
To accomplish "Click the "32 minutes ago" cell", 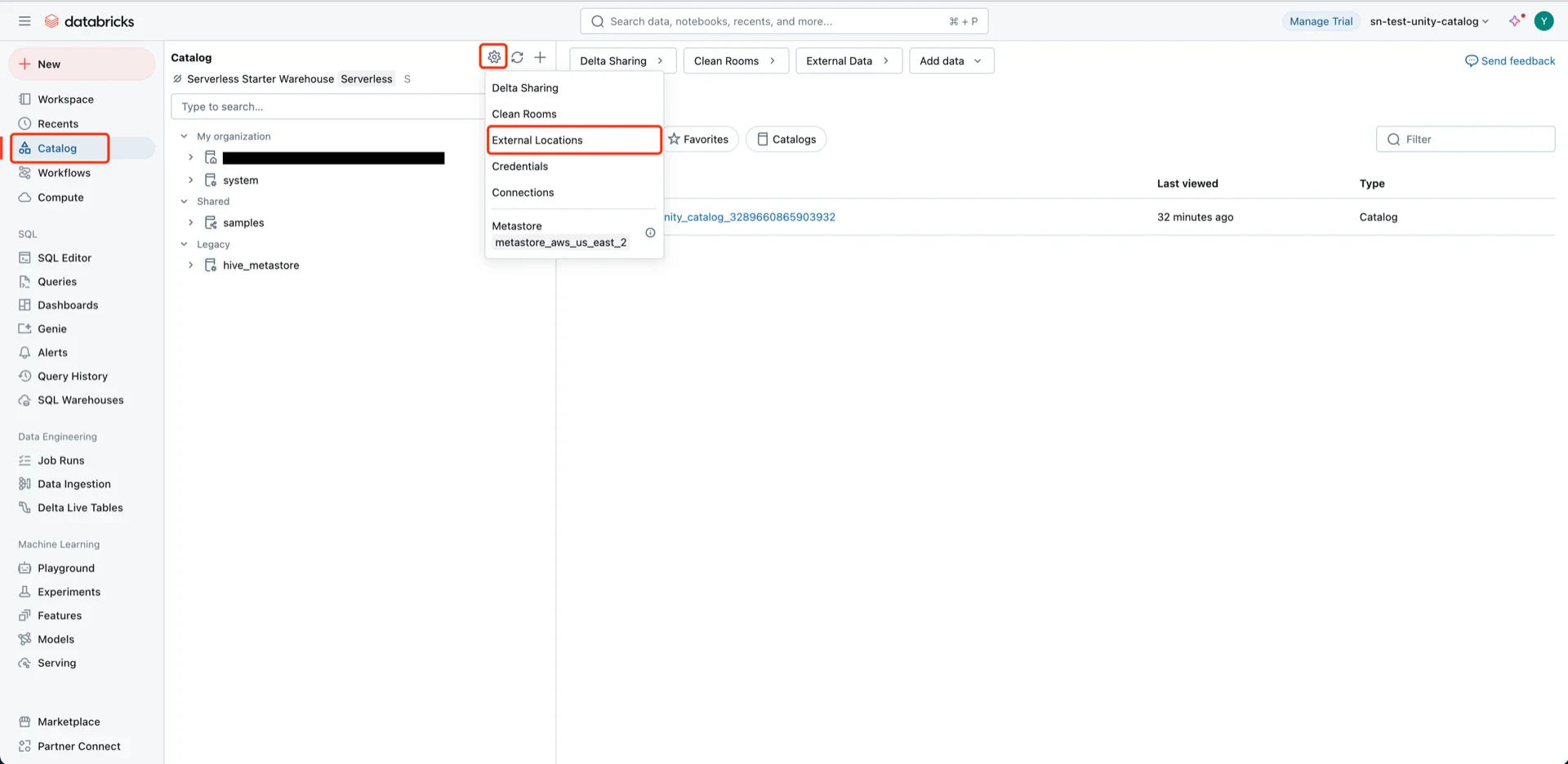I will point(1196,217).
